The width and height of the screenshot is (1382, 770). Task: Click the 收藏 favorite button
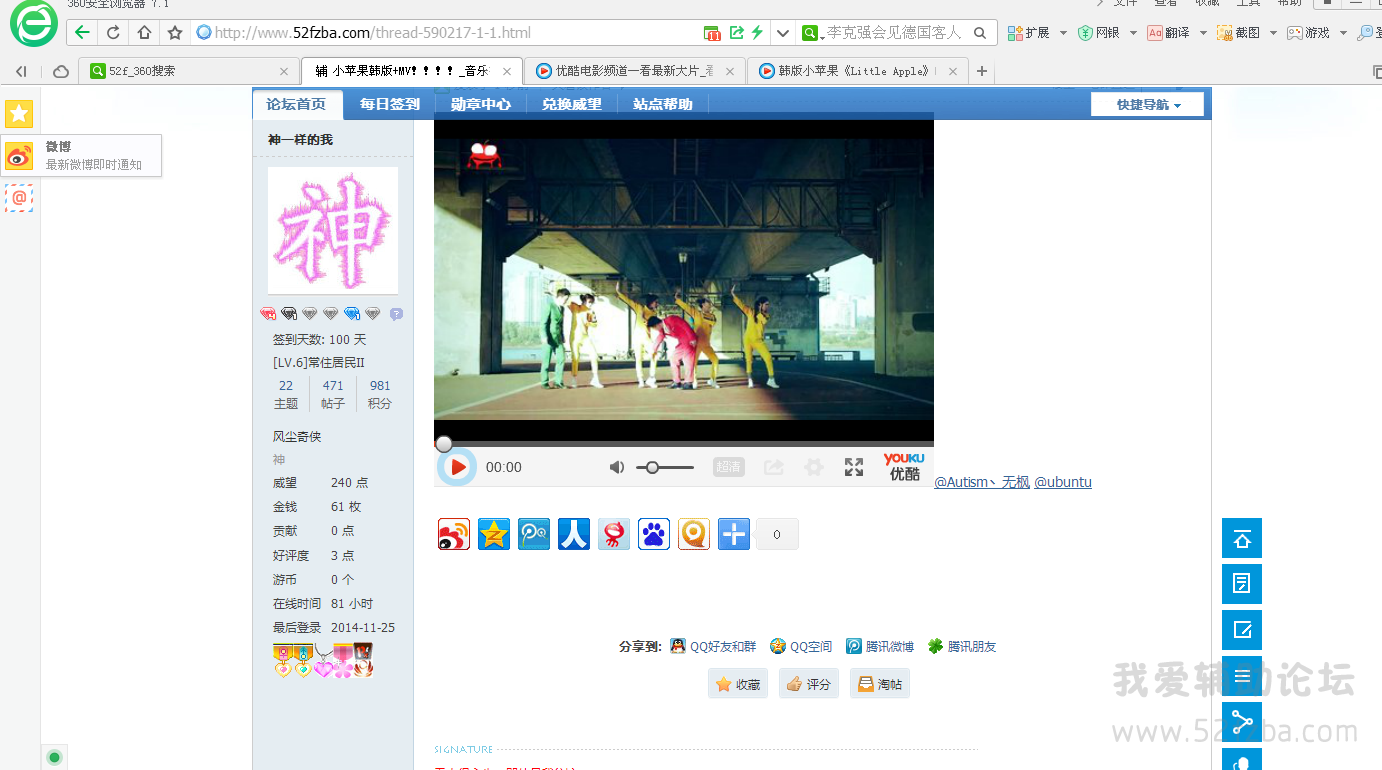[738, 684]
